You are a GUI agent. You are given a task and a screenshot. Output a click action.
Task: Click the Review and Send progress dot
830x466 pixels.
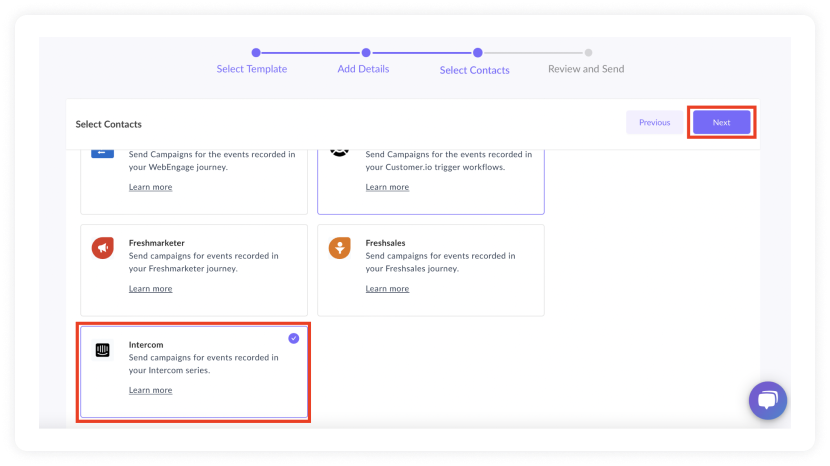pos(588,52)
